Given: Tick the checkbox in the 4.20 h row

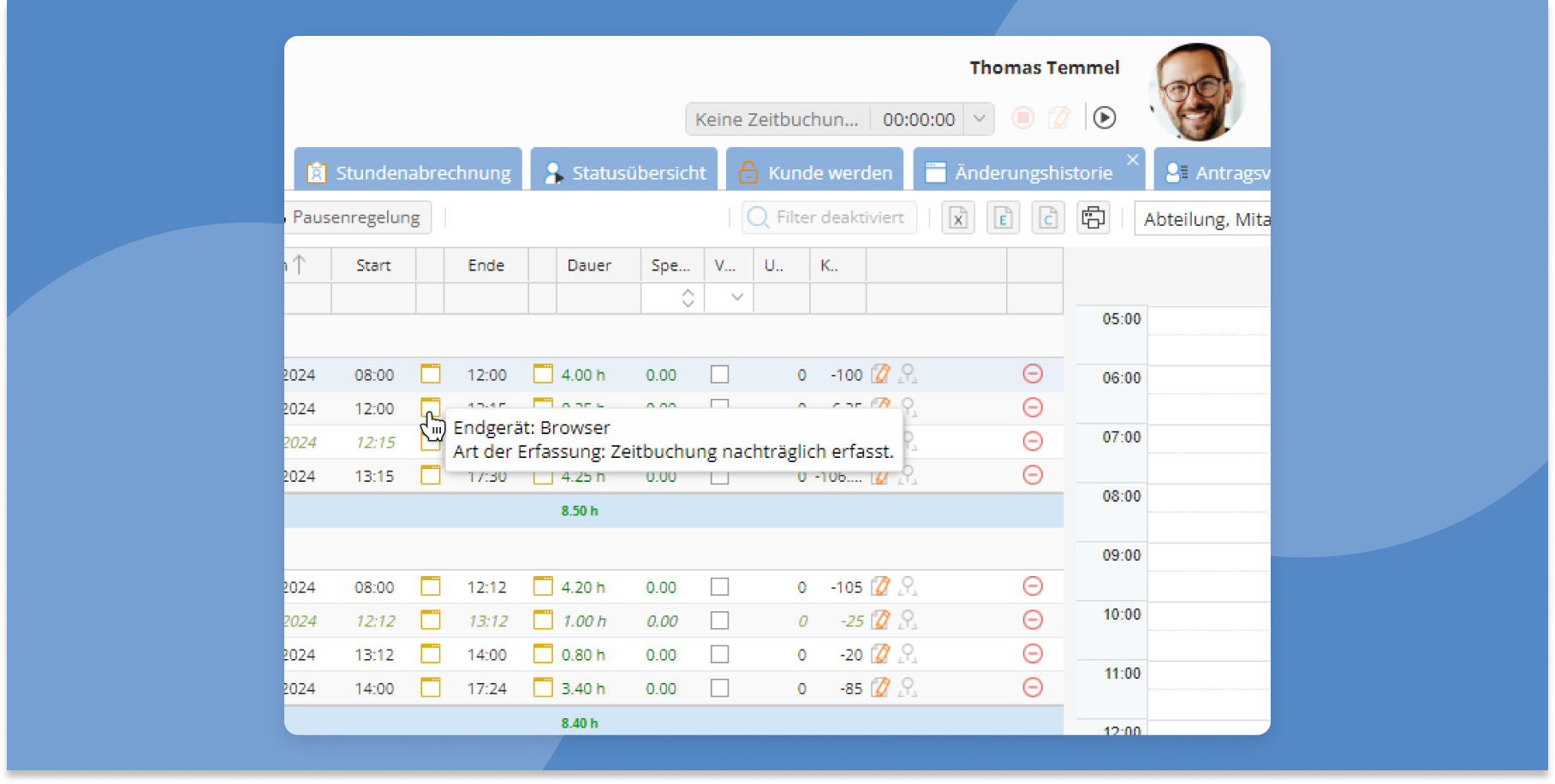Looking at the screenshot, I should pos(720,586).
